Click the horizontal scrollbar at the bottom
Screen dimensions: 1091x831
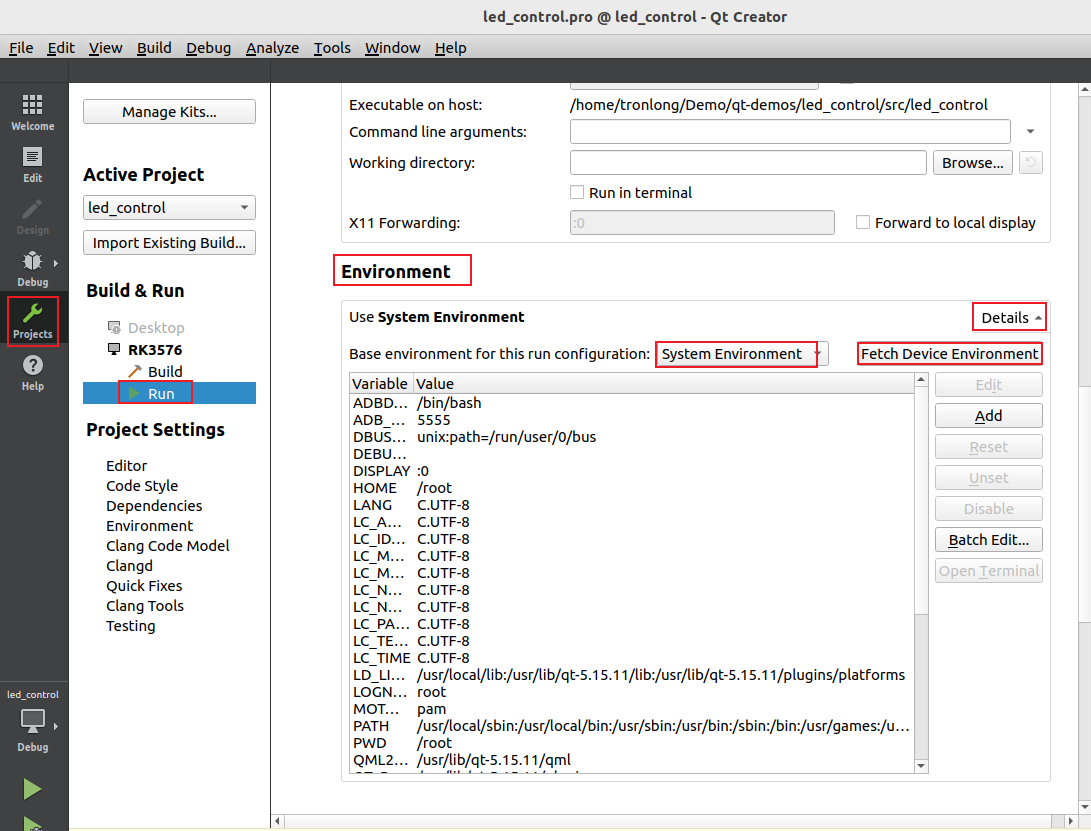click(674, 821)
